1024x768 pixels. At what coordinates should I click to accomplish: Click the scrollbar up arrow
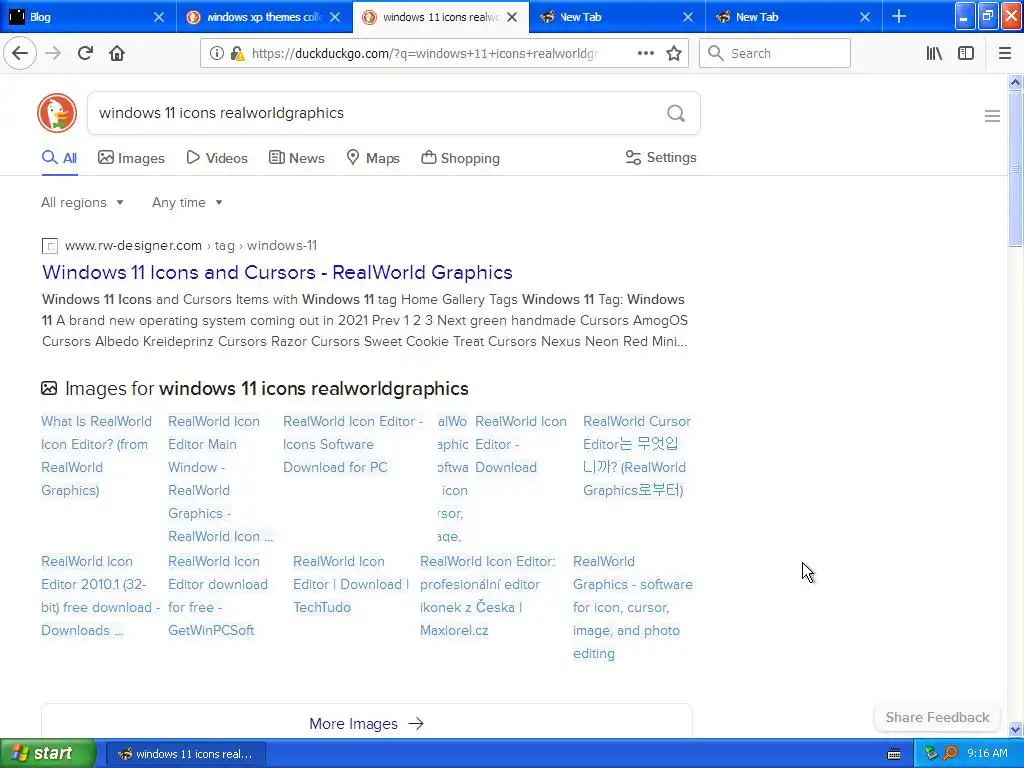(x=1015, y=82)
